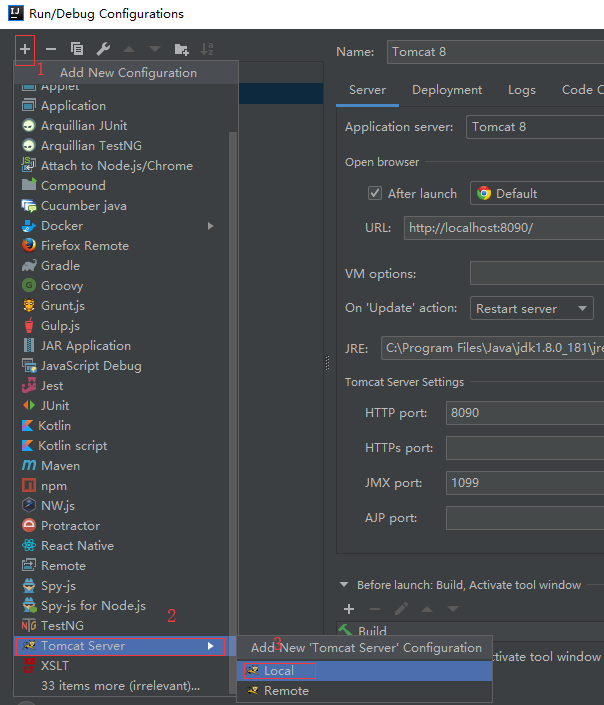
Task: Switch to the Deployment tab
Action: (447, 90)
